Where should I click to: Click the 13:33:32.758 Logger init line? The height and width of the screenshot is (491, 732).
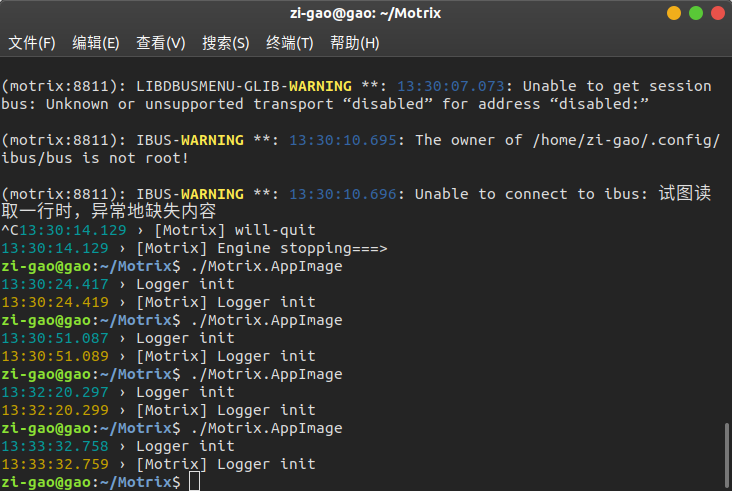(x=118, y=446)
